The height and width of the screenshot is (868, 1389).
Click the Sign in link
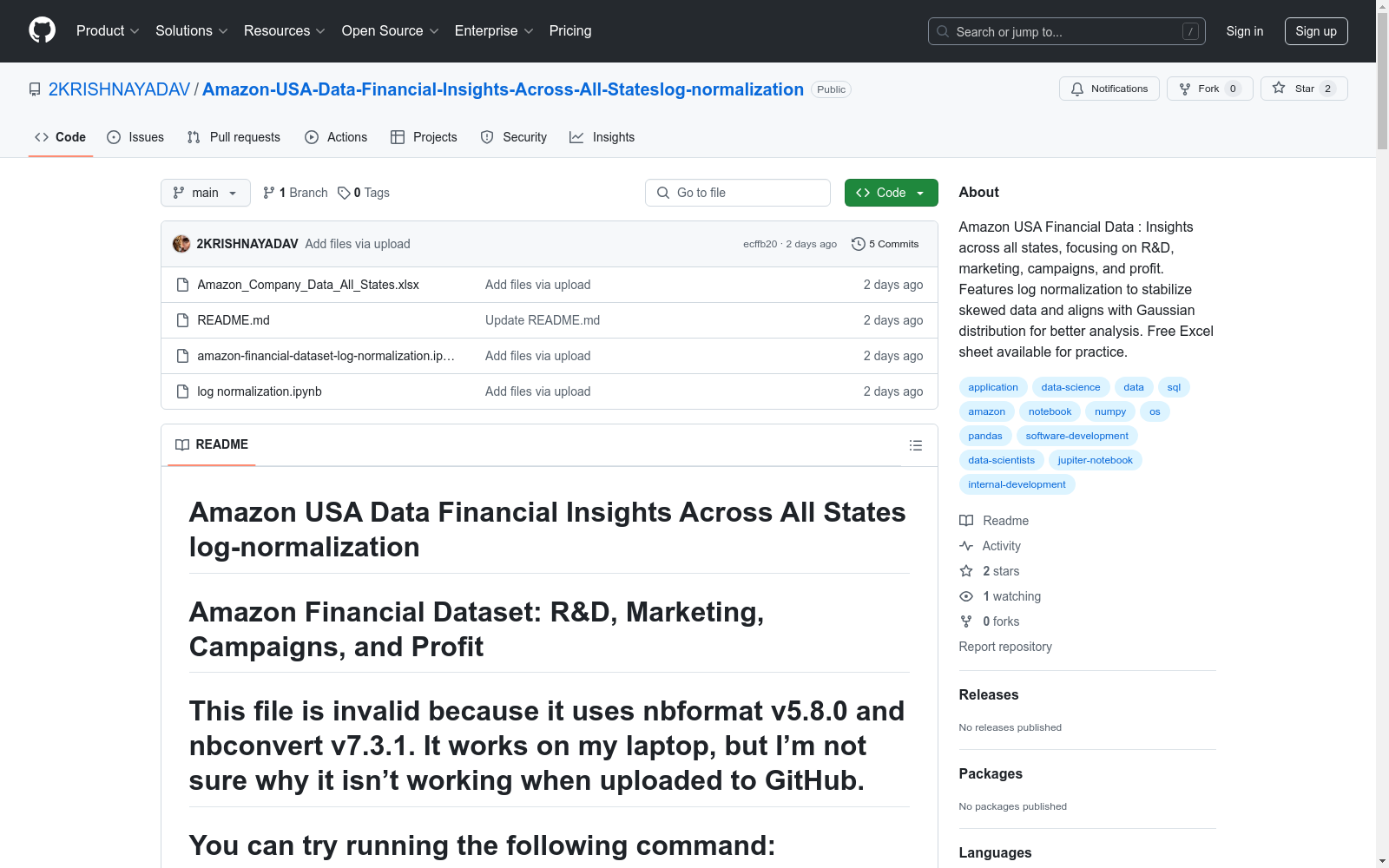tap(1245, 31)
